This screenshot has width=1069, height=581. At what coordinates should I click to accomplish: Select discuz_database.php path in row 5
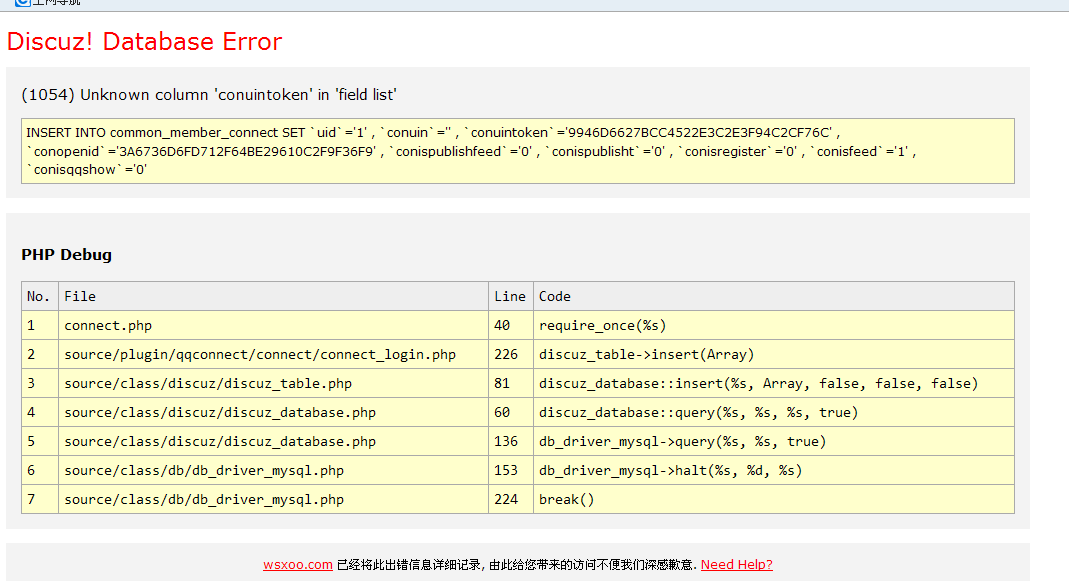273,441
